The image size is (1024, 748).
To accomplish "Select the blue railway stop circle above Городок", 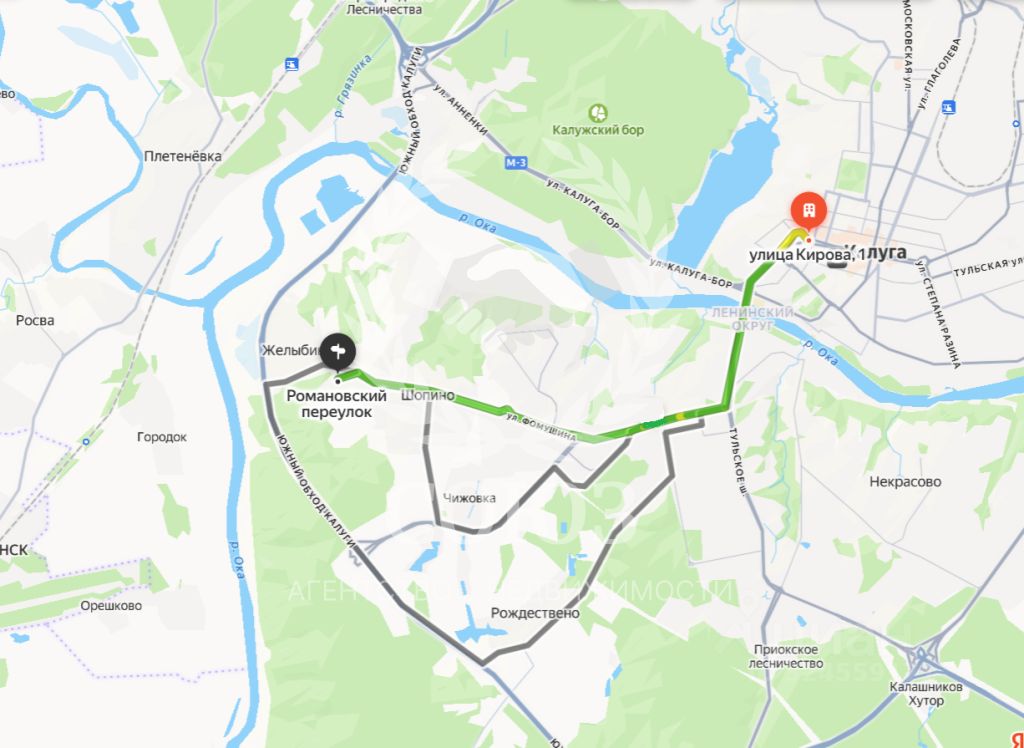I will point(86,442).
